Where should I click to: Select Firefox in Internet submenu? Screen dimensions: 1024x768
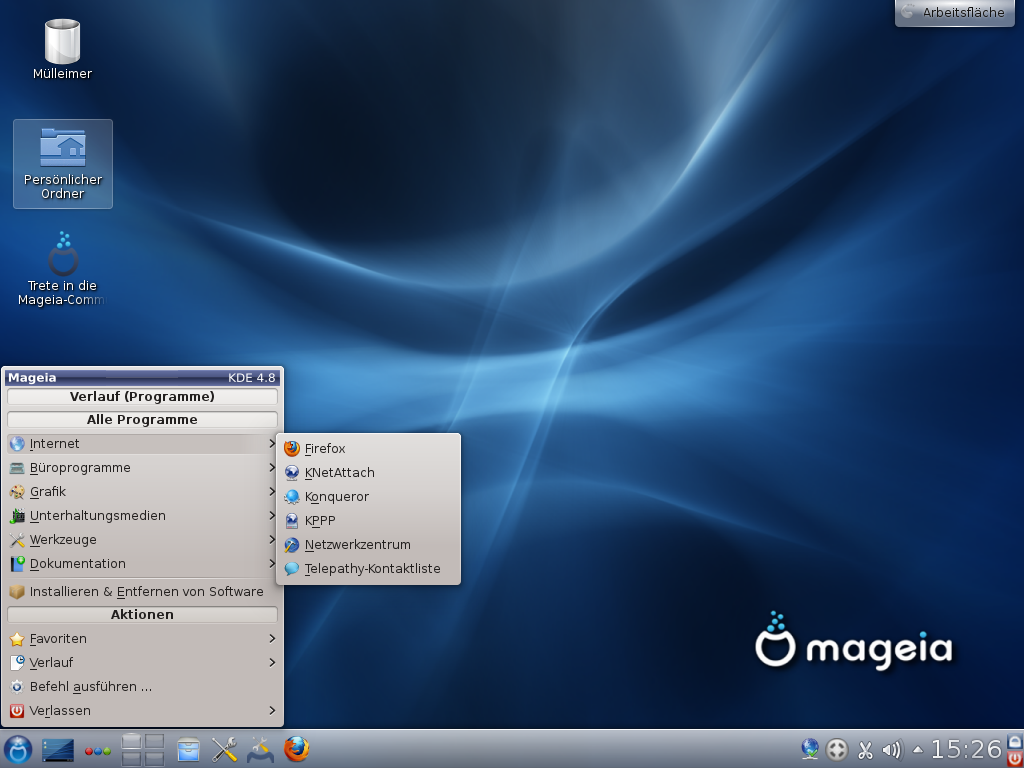pos(368,449)
